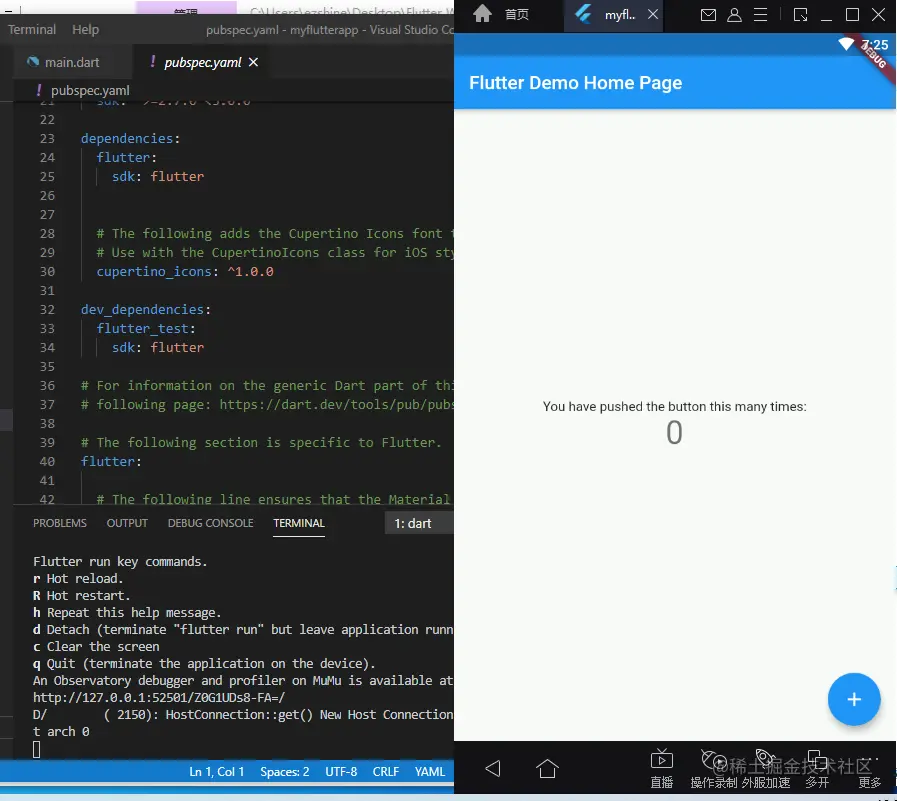897x801 pixels.
Task: Click the 'dependencies:' key on line 23
Action: (130, 138)
